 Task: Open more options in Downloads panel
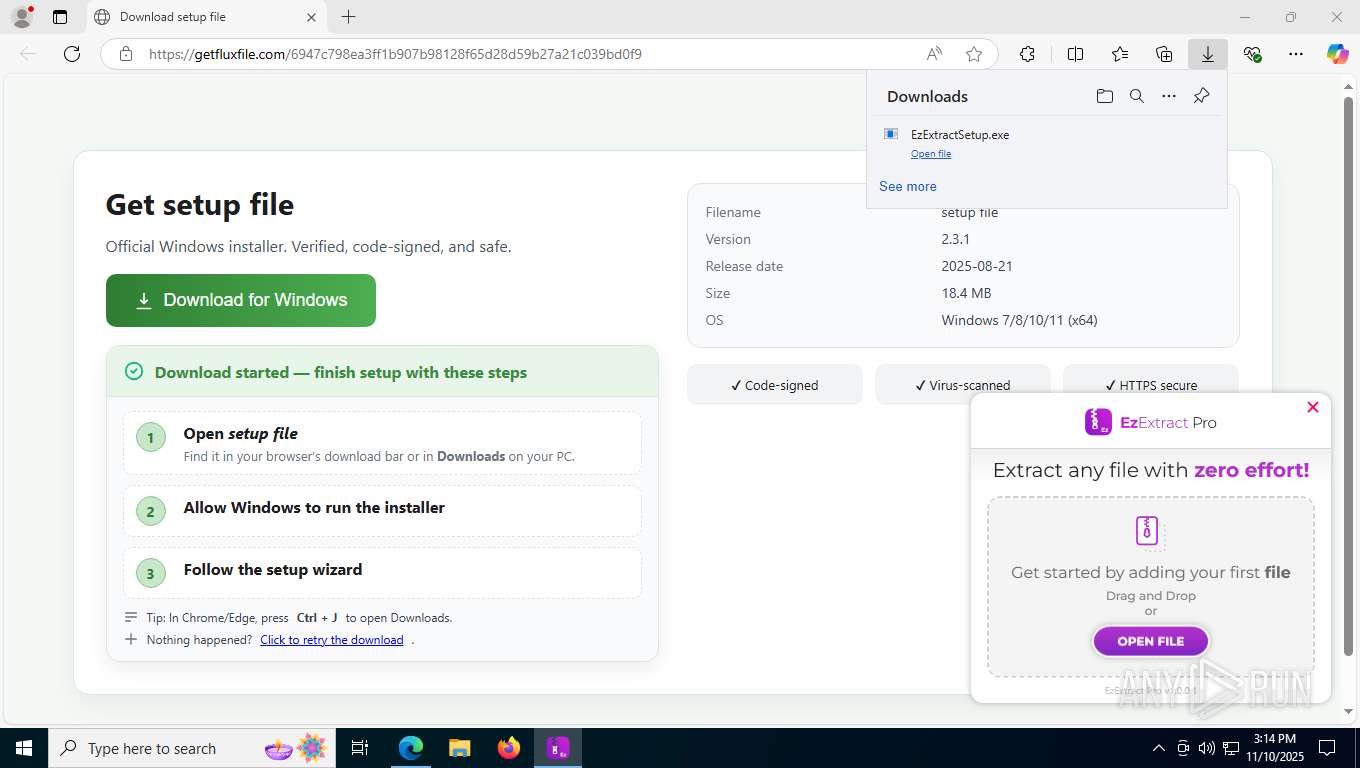click(1169, 96)
